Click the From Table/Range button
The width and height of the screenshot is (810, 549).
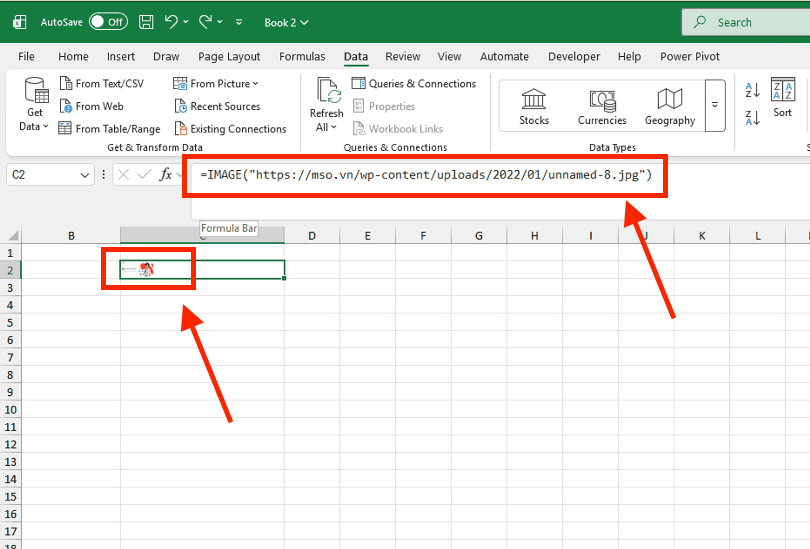click(x=110, y=129)
